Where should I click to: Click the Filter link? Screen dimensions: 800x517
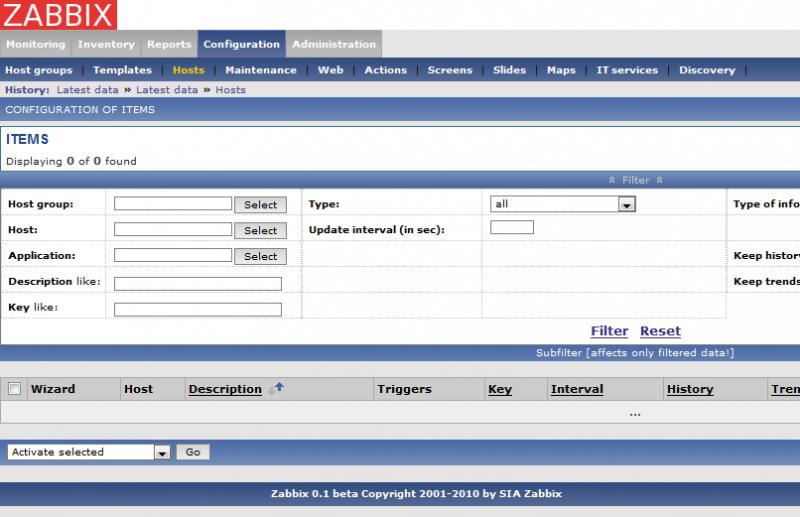click(609, 331)
